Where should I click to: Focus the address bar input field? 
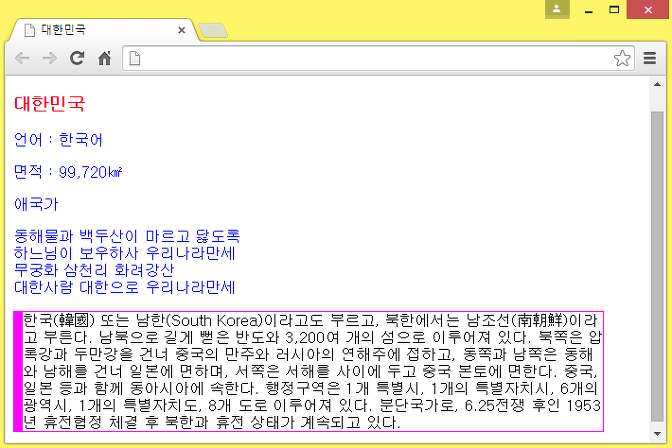tap(377, 58)
